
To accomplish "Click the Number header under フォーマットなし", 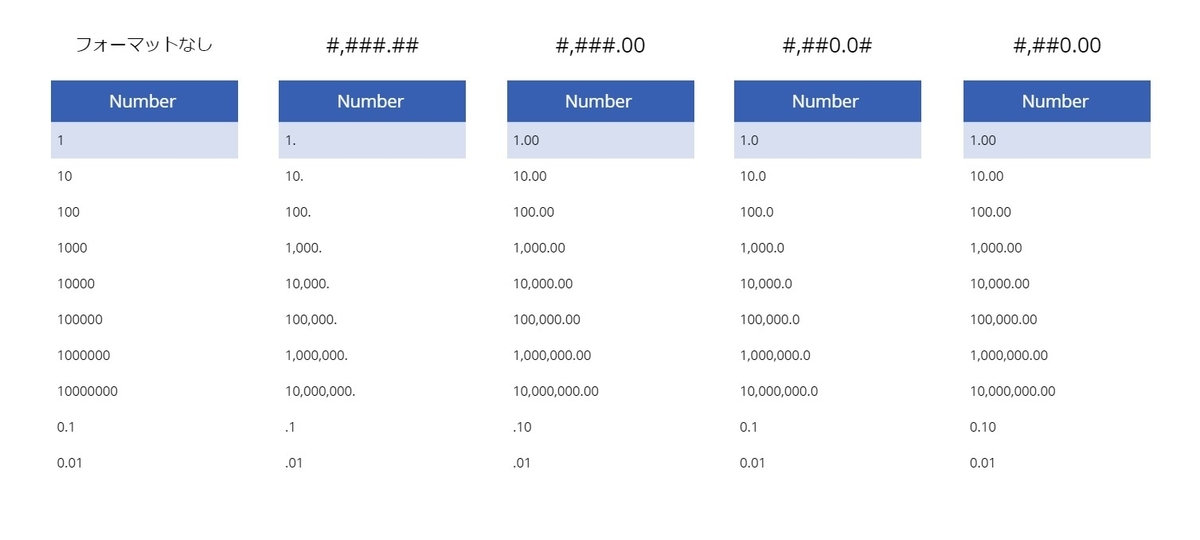I will pos(144,101).
